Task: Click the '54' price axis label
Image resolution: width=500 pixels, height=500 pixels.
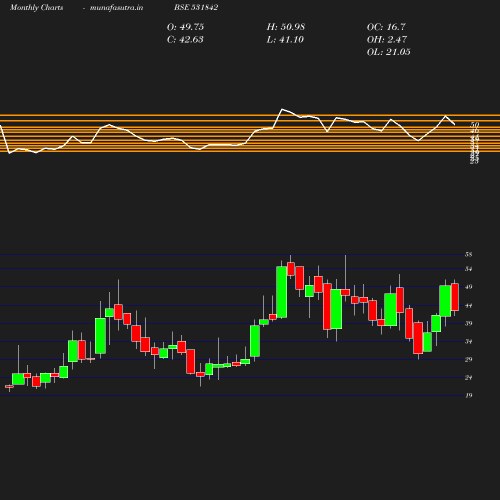Action: point(469,269)
